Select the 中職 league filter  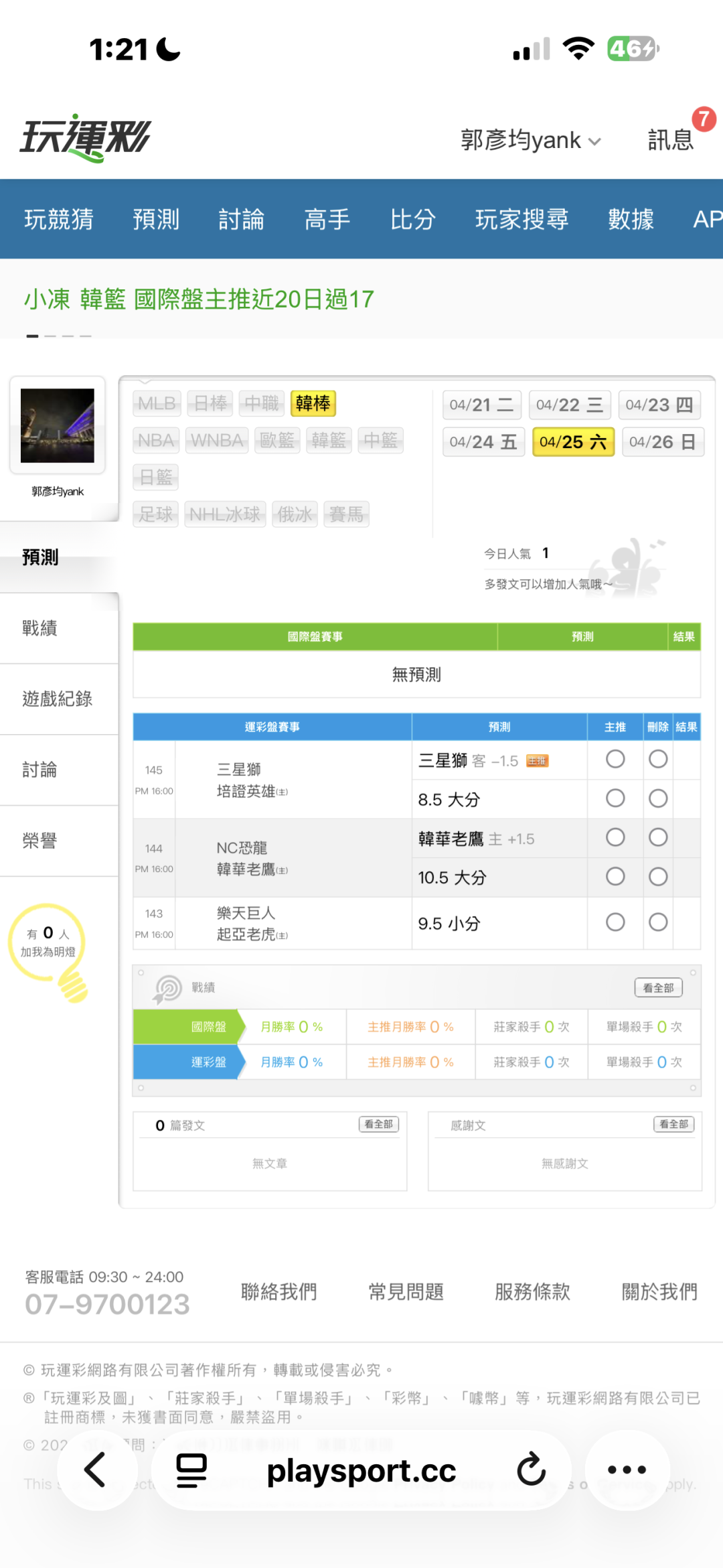point(261,403)
